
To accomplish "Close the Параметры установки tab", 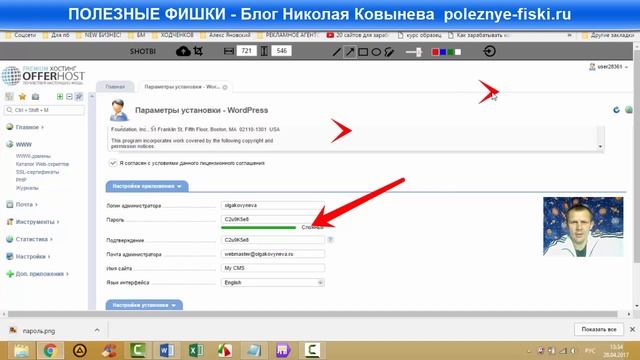I will pos(225,87).
